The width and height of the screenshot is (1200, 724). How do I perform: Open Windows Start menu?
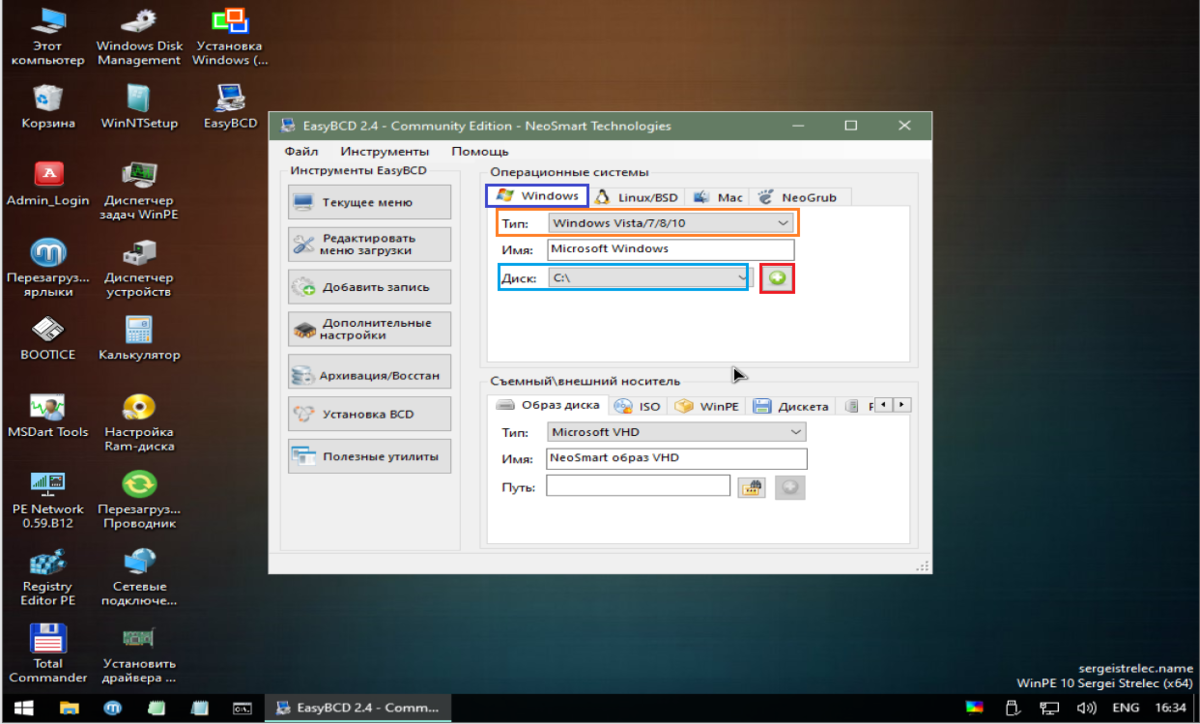(22, 708)
